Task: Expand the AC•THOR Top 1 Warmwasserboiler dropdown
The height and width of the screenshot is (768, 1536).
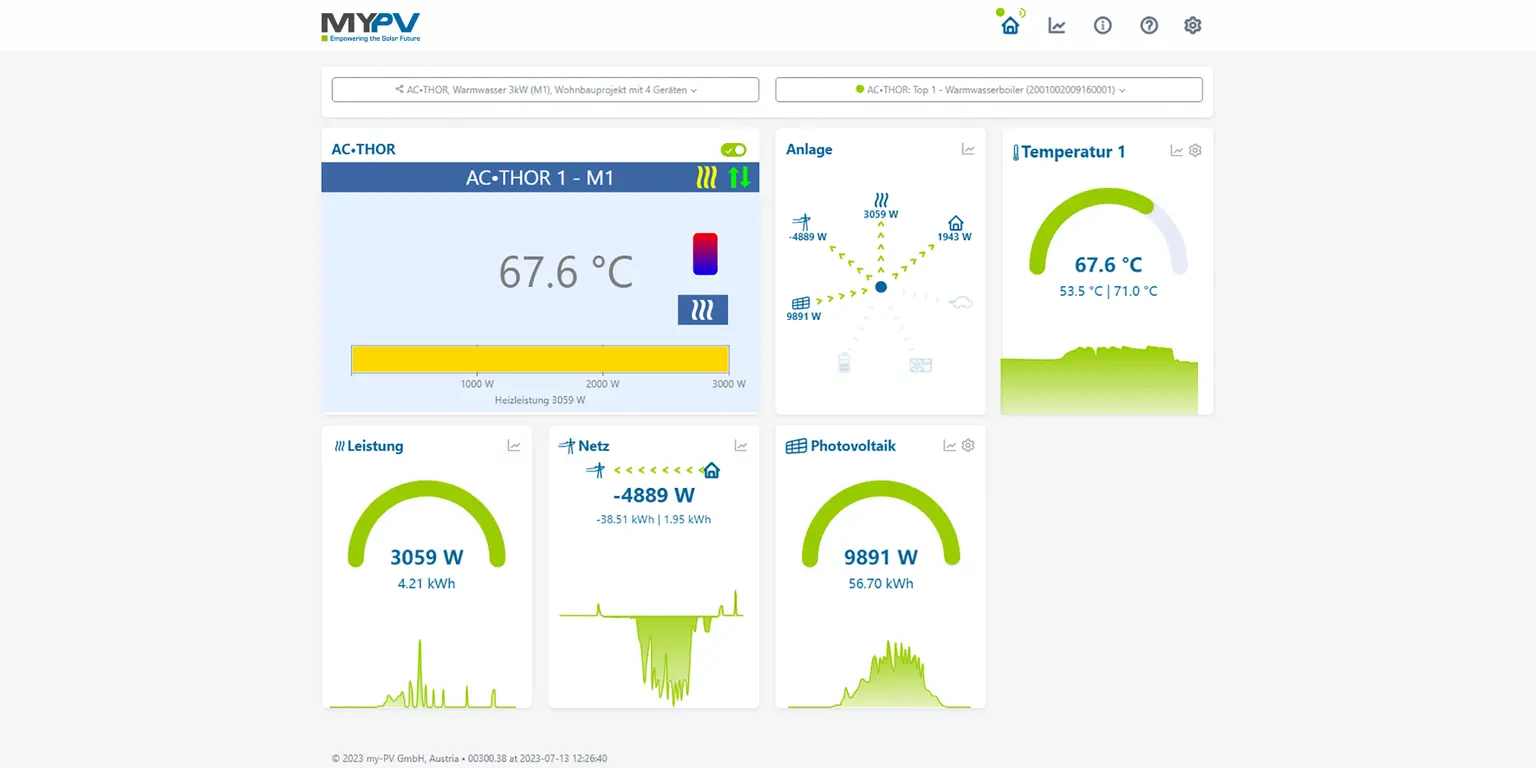Action: (x=989, y=90)
